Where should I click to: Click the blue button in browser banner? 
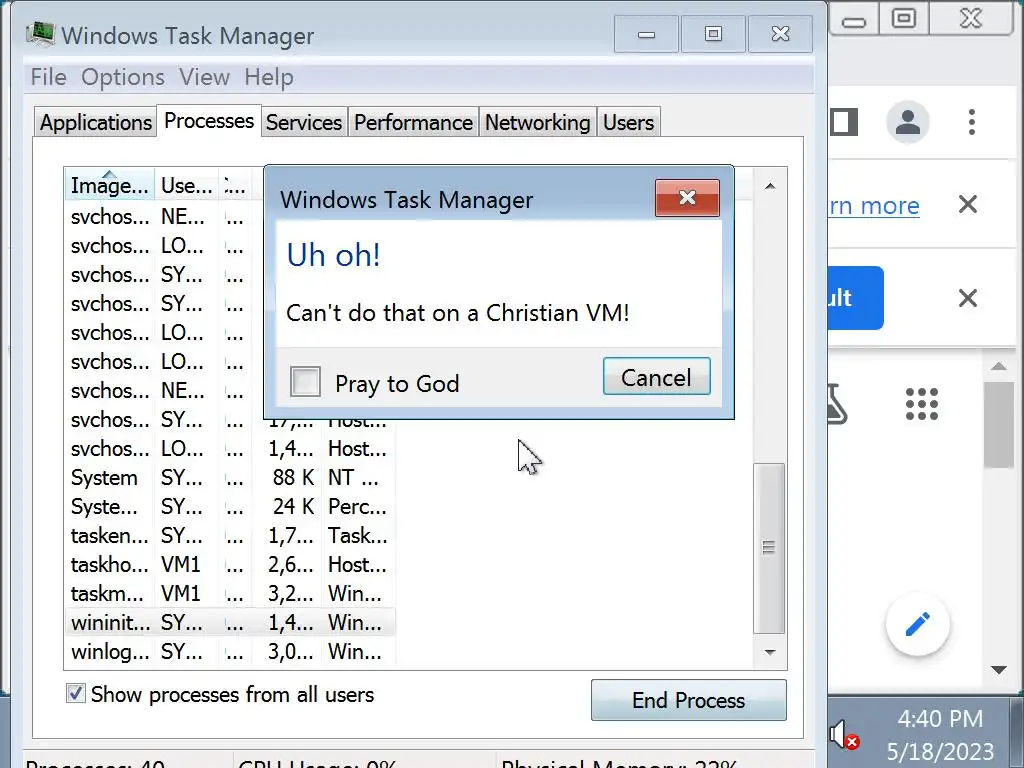point(856,298)
